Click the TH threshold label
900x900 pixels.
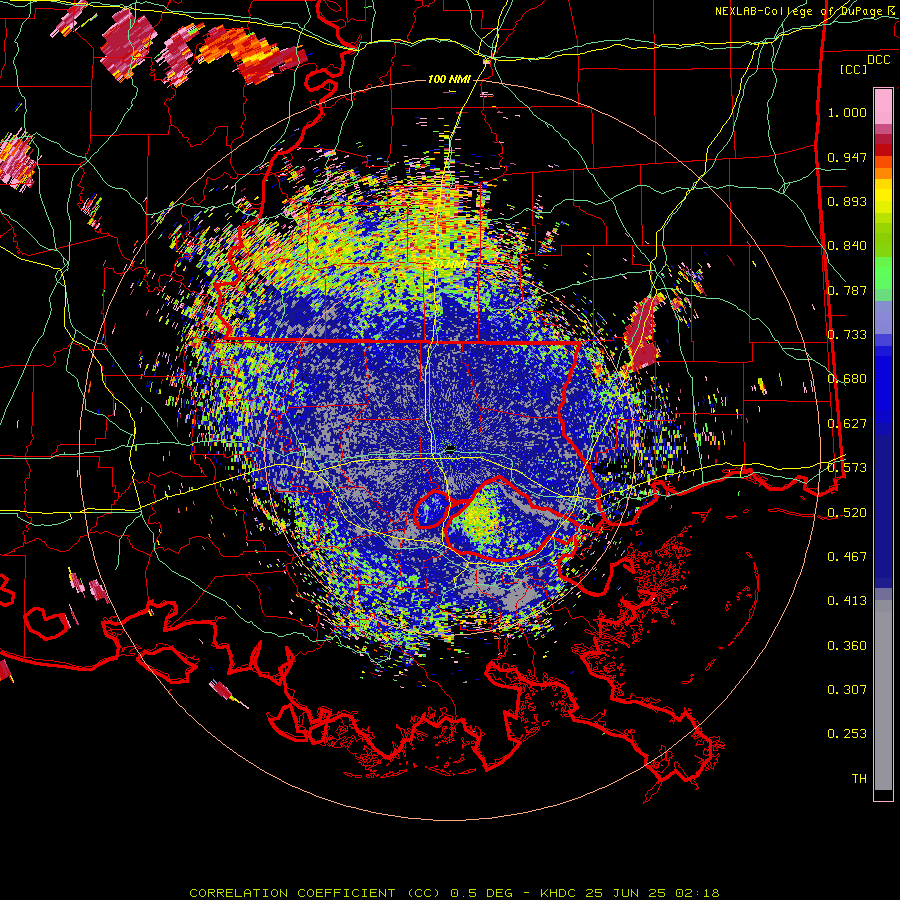point(859,779)
